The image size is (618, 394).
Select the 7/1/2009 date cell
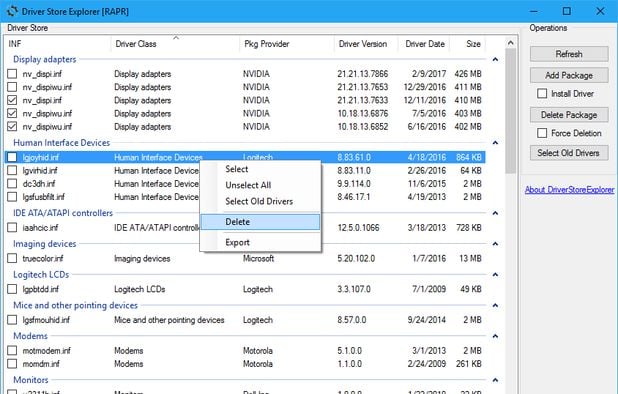(x=429, y=289)
